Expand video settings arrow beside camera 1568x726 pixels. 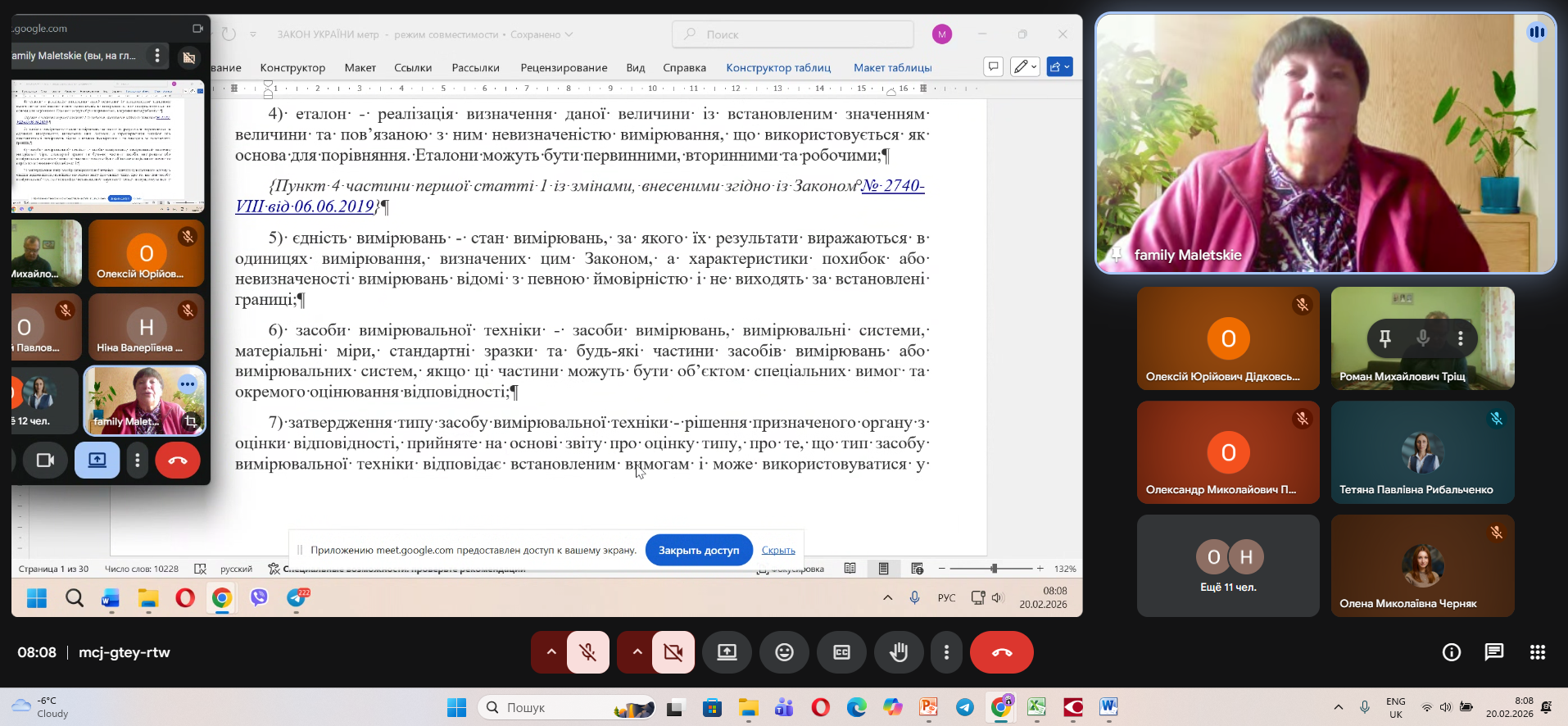637,652
